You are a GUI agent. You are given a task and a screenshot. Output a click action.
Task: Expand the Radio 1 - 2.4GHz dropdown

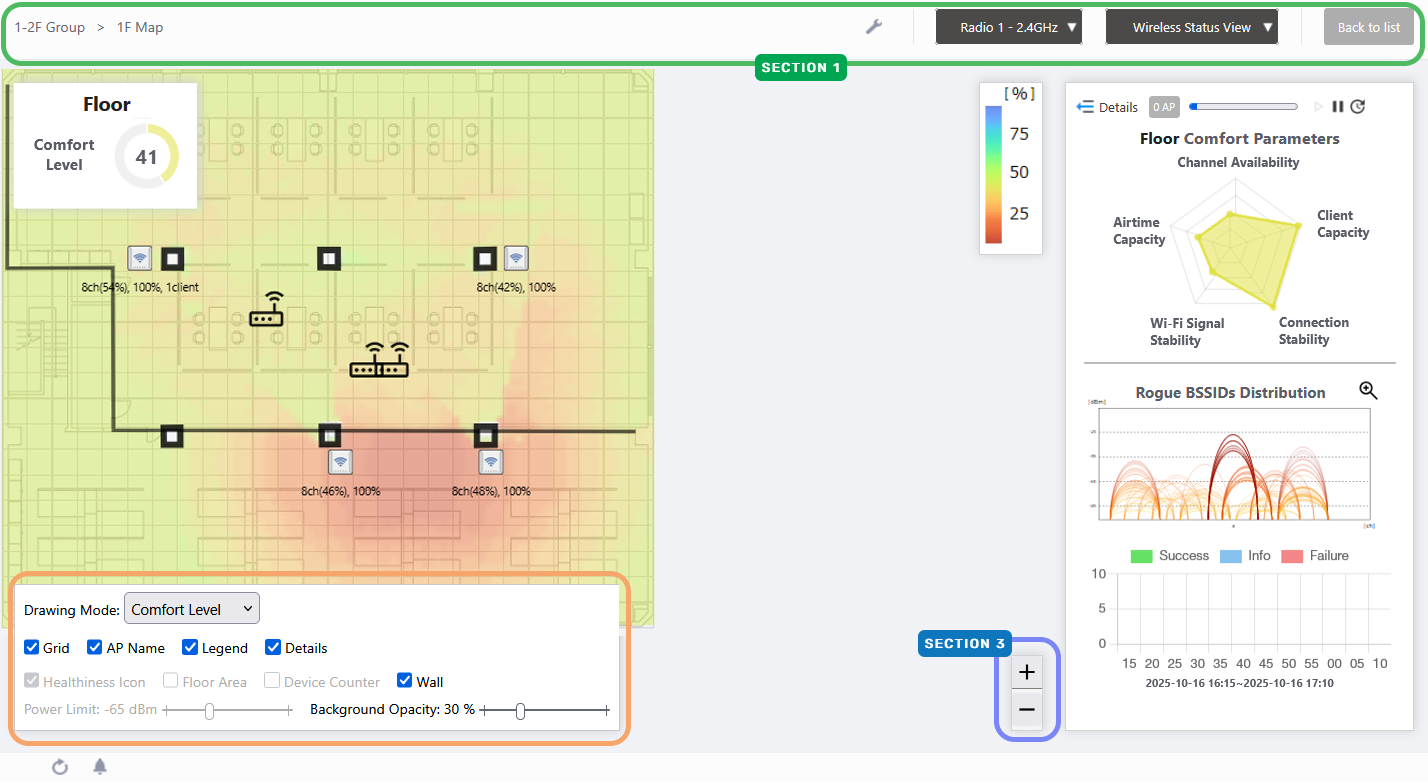point(1008,27)
